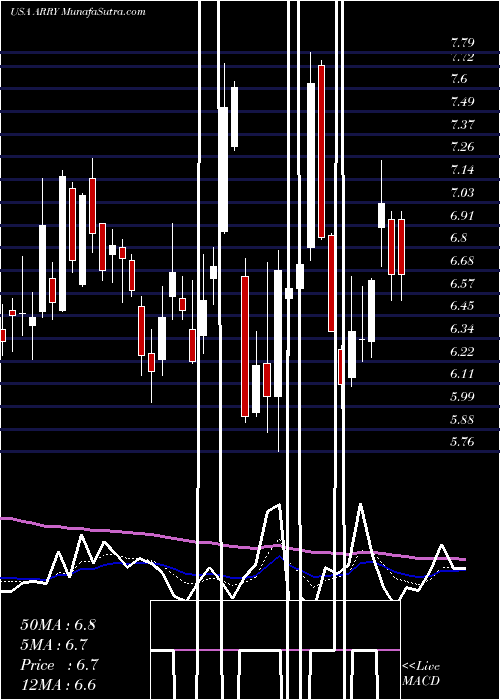
Task: Click the 6.68 price axis label
Action: coord(462,260)
